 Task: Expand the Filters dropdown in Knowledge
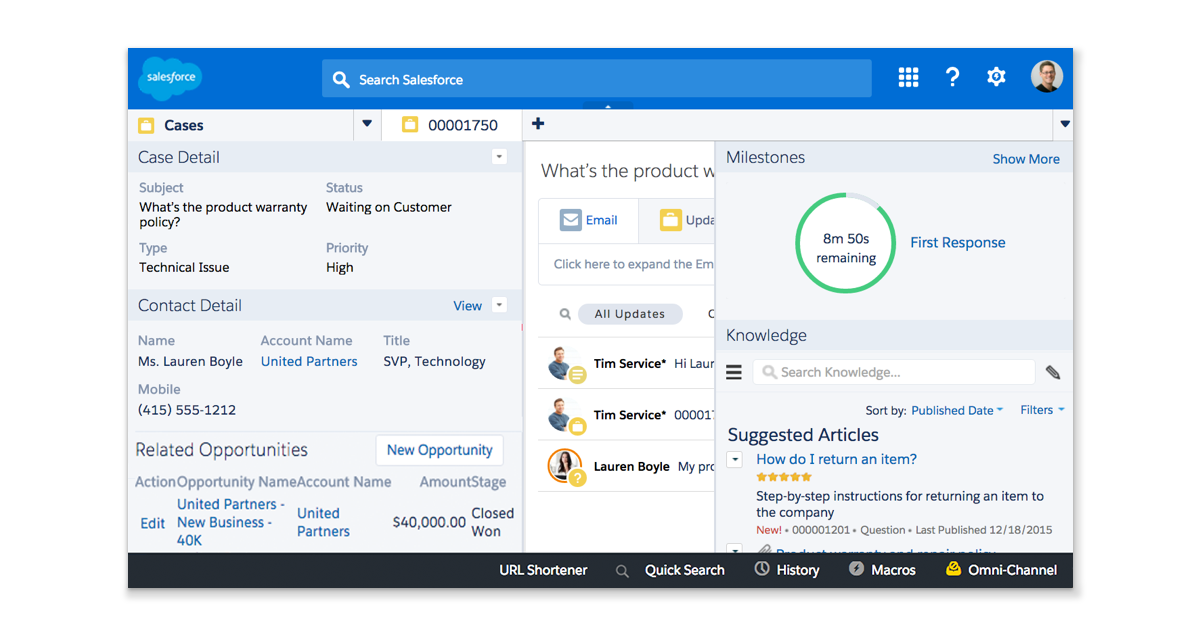tap(1042, 410)
